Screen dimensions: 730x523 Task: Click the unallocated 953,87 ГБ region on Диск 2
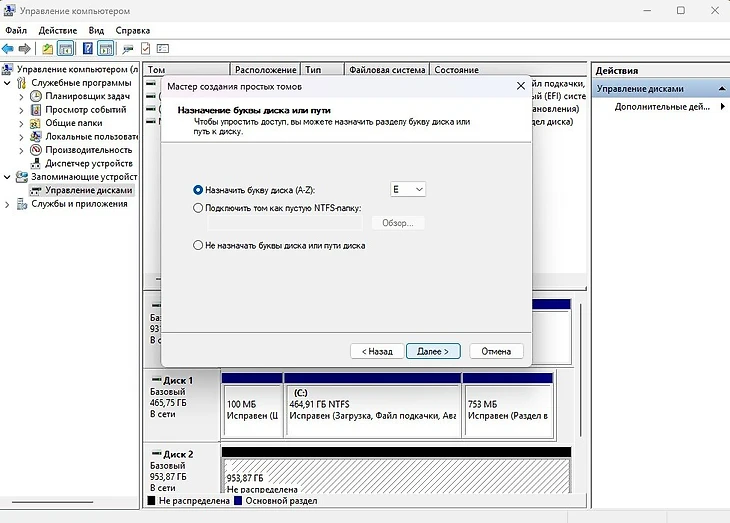point(396,478)
